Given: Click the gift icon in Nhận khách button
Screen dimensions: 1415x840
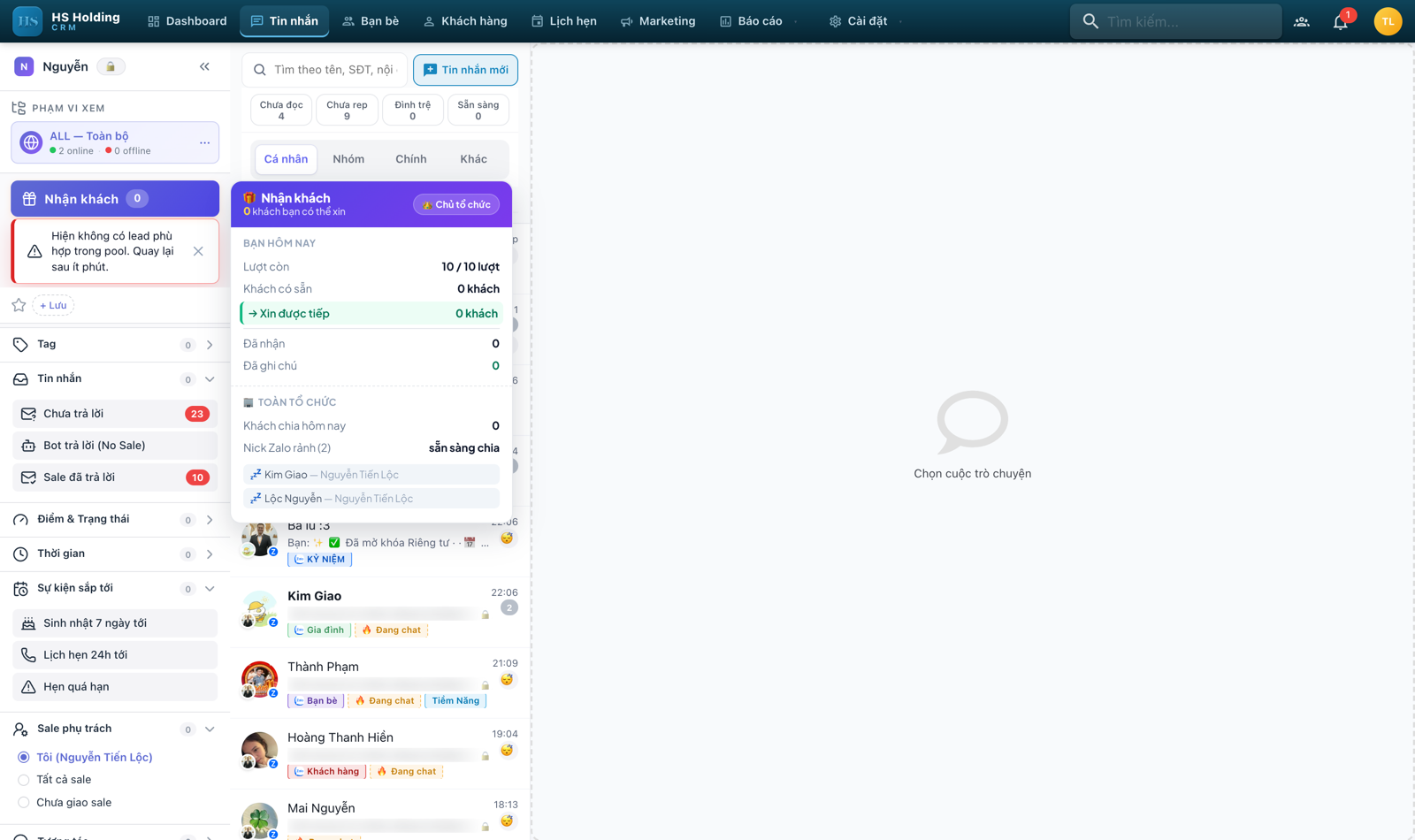Looking at the screenshot, I should [x=29, y=199].
